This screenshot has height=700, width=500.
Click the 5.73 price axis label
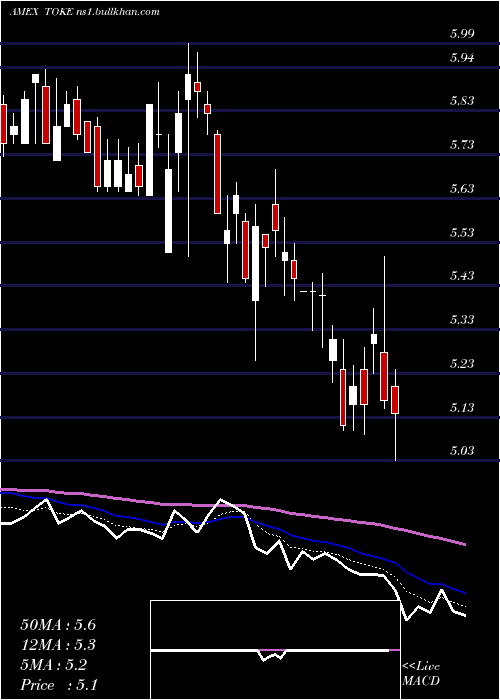coord(462,145)
